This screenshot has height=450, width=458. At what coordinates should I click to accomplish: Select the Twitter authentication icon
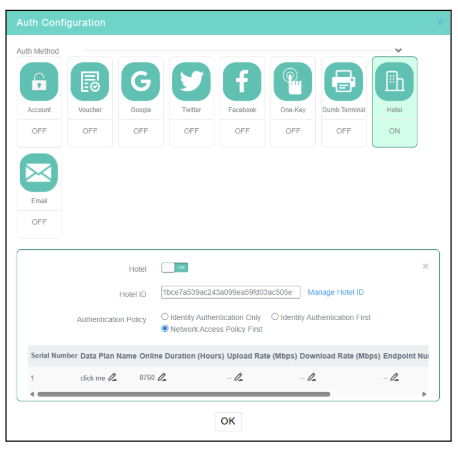coord(191,82)
